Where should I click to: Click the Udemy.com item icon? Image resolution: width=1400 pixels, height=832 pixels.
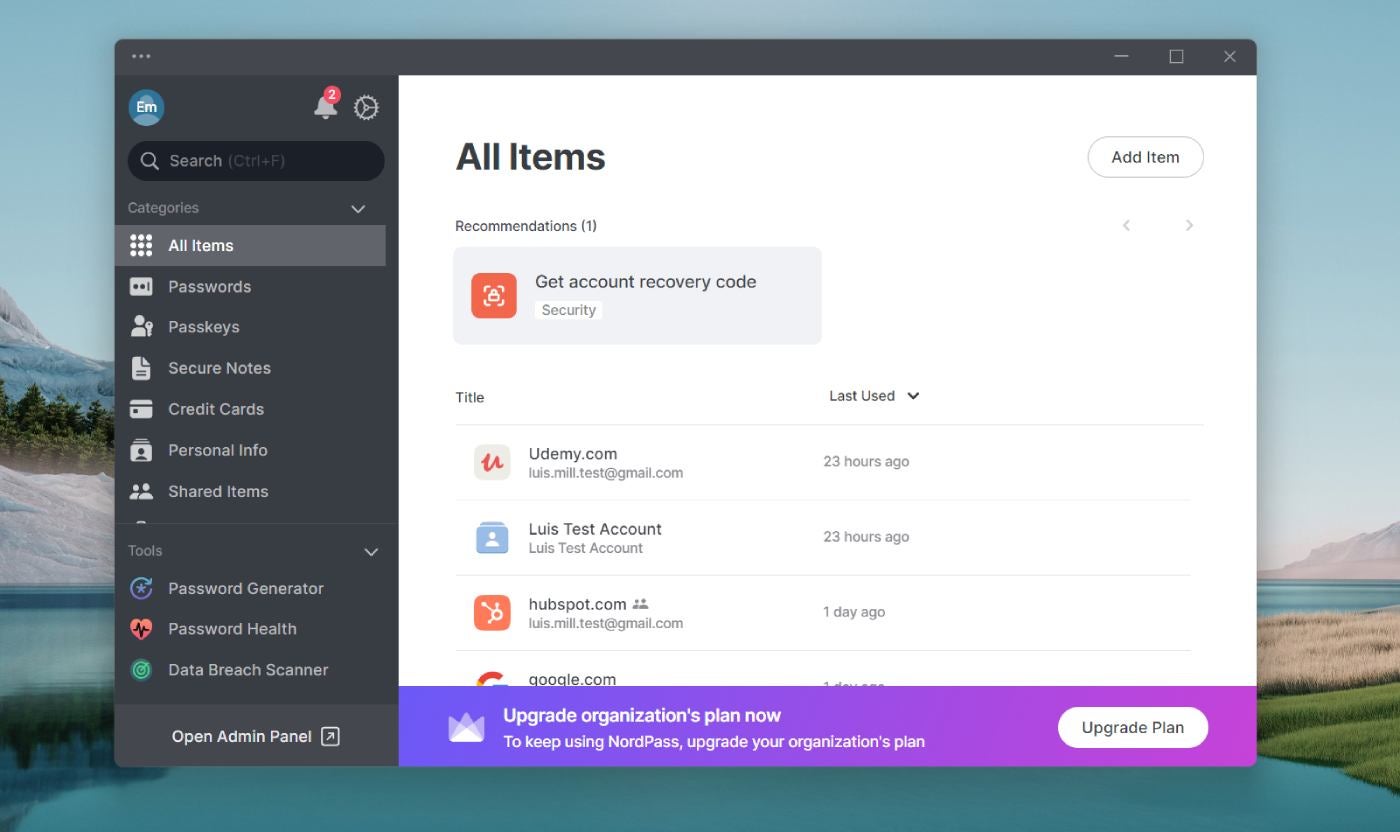tap(491, 462)
